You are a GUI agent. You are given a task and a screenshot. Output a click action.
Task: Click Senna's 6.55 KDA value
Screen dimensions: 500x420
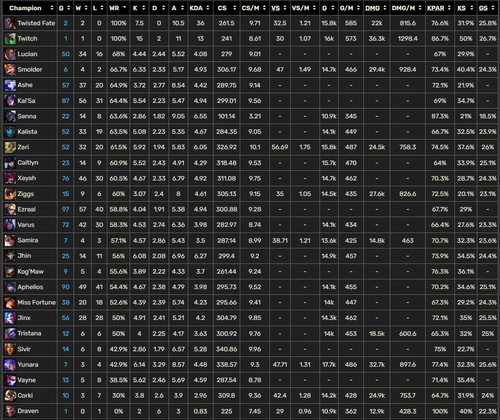pos(200,116)
